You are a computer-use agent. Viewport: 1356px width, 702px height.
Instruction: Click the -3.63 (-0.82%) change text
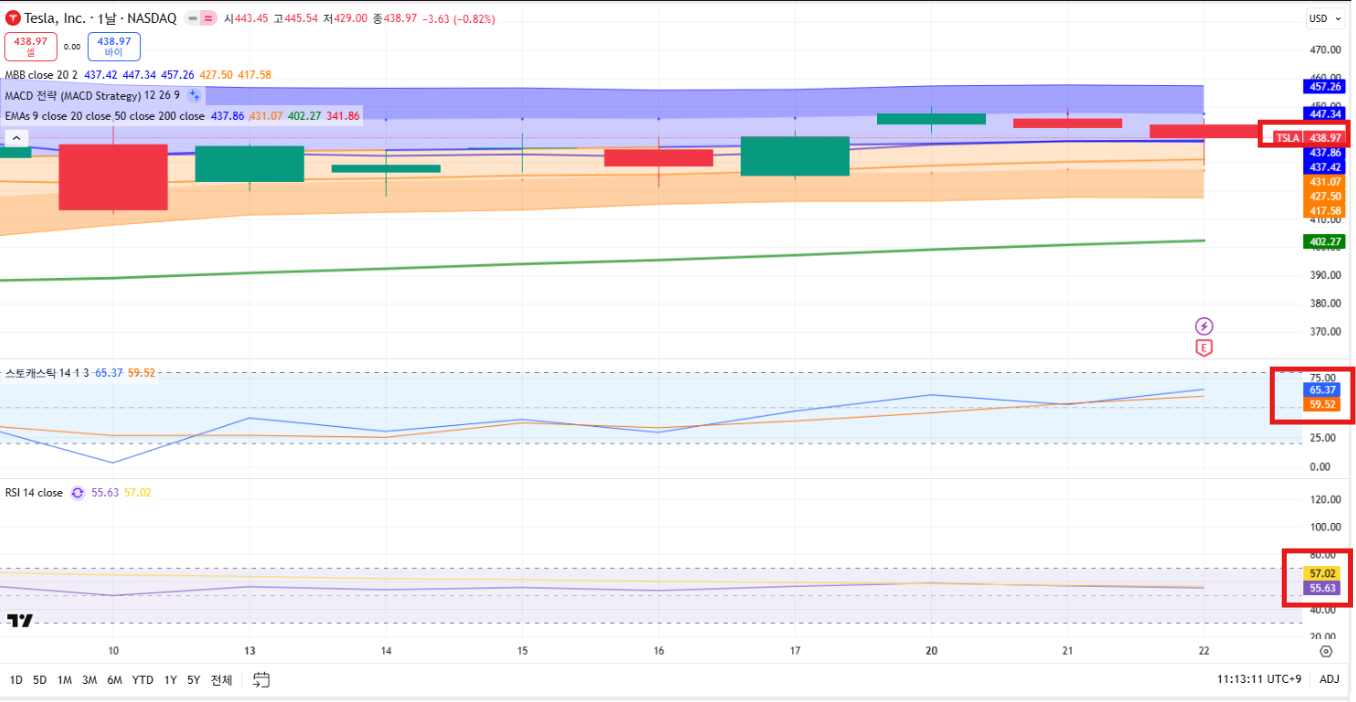[x=457, y=18]
